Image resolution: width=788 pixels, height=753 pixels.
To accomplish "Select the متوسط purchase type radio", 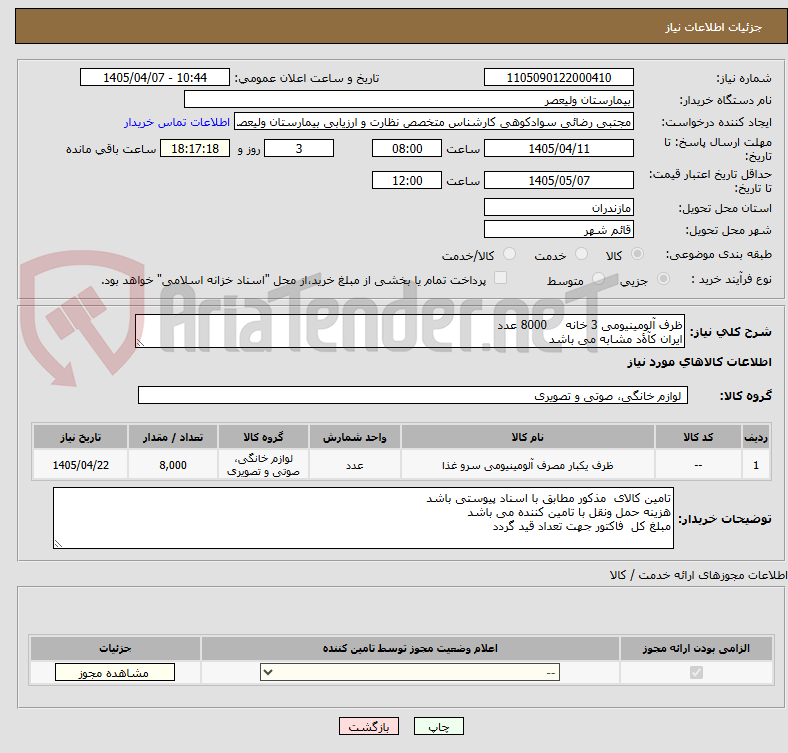I will [598, 278].
